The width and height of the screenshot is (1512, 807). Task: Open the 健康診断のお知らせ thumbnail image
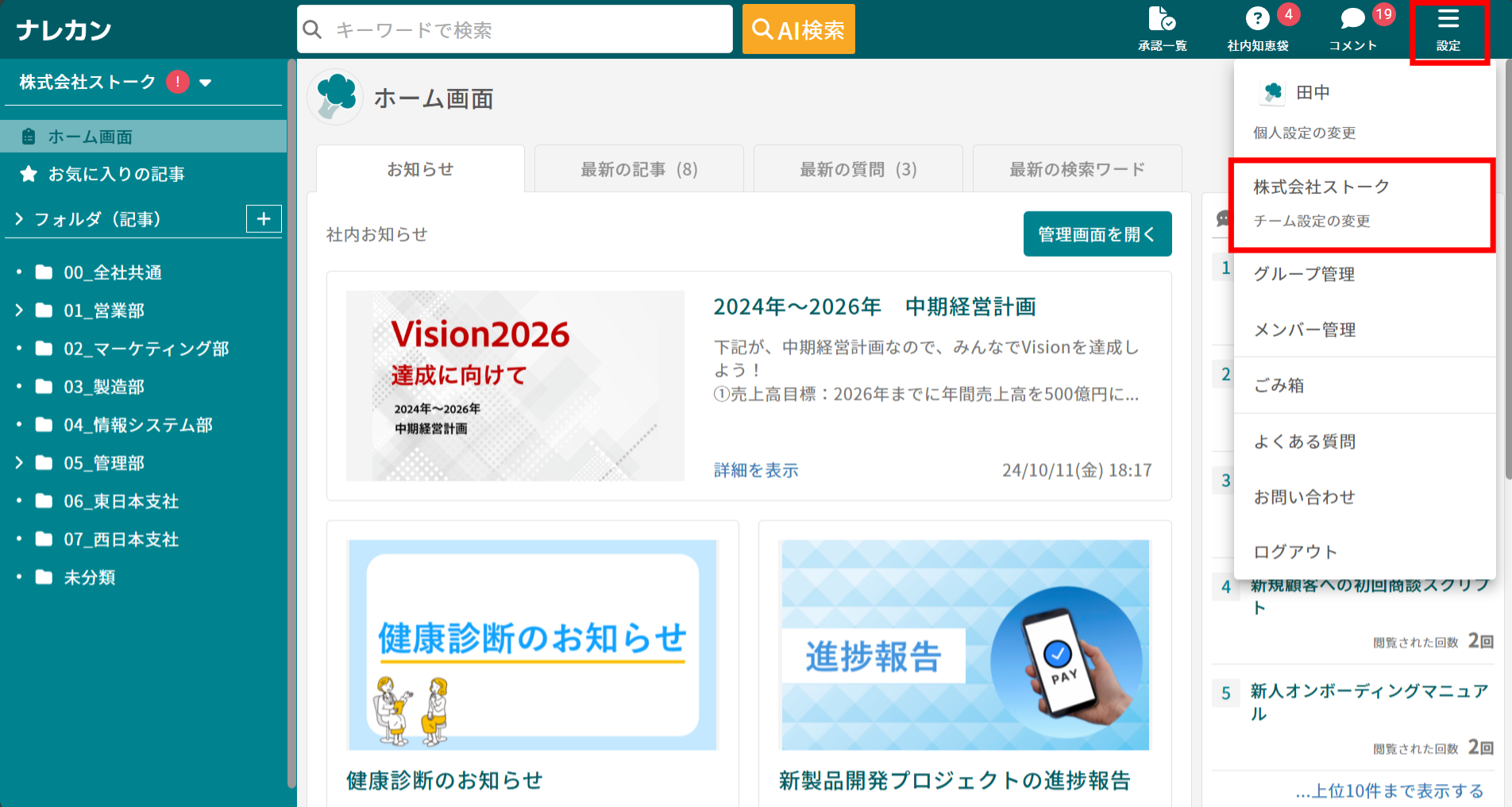click(x=533, y=644)
